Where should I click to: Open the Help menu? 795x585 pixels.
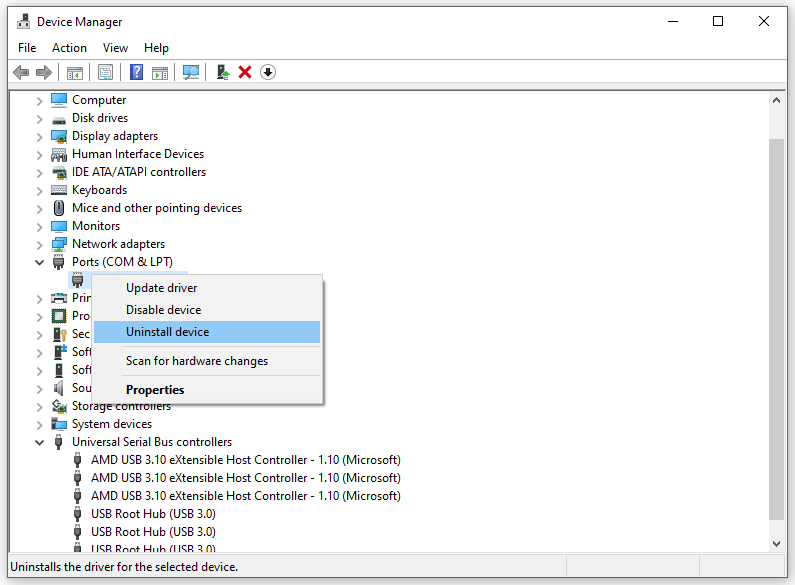[156, 48]
